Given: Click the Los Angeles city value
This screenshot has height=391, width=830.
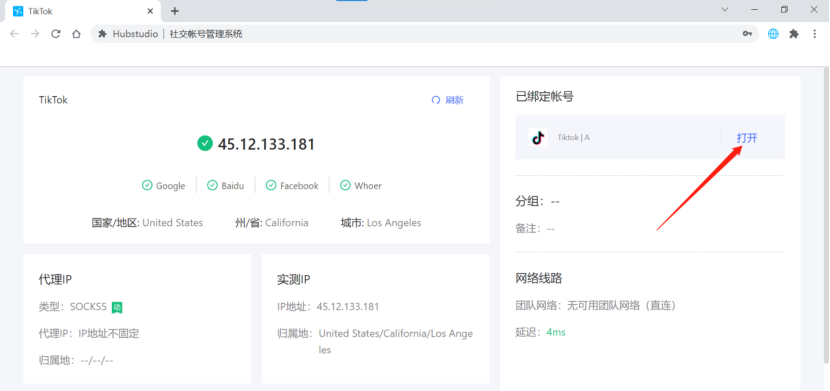Looking at the screenshot, I should tap(394, 223).
